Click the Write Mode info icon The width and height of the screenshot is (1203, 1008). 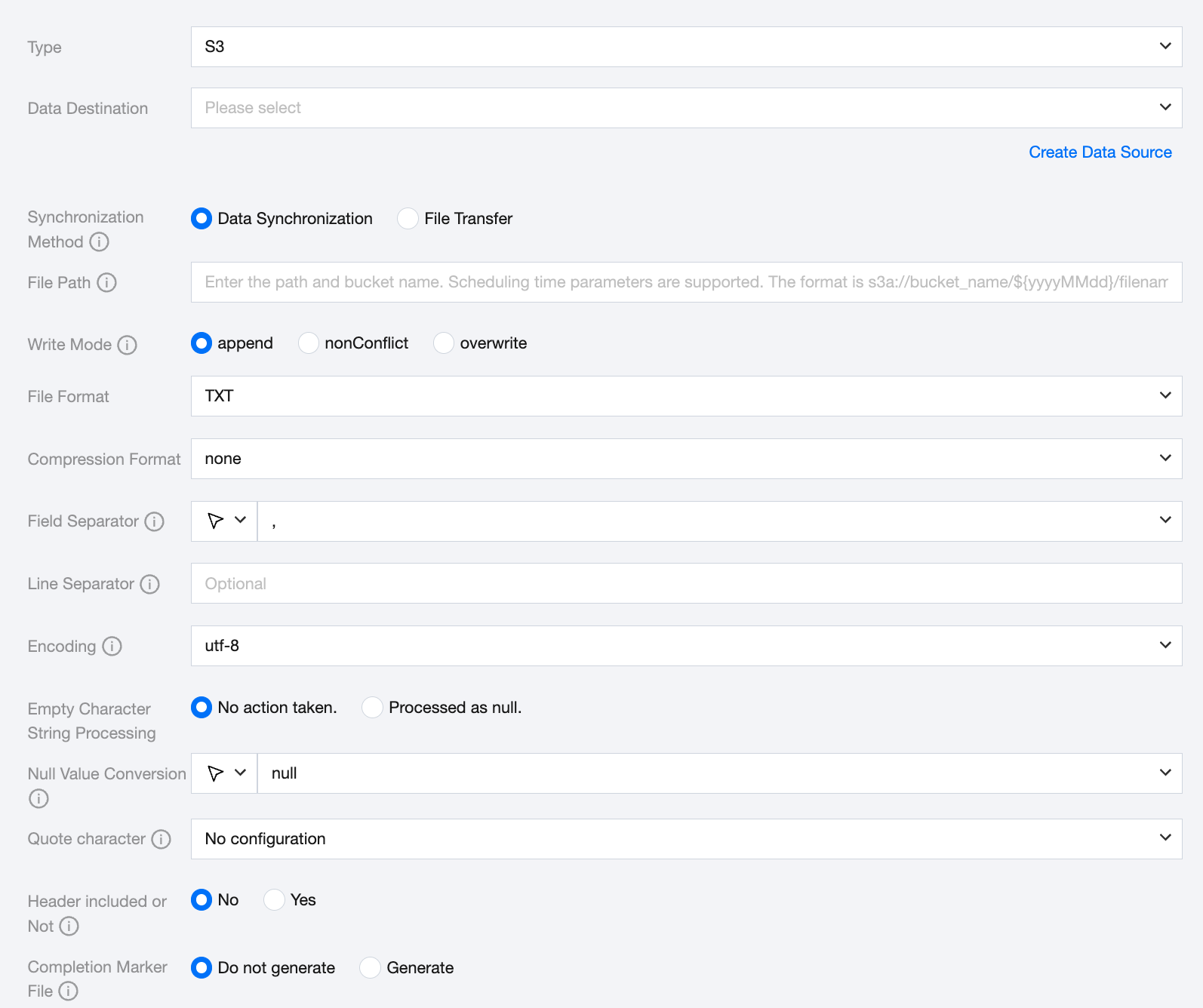[128, 345]
